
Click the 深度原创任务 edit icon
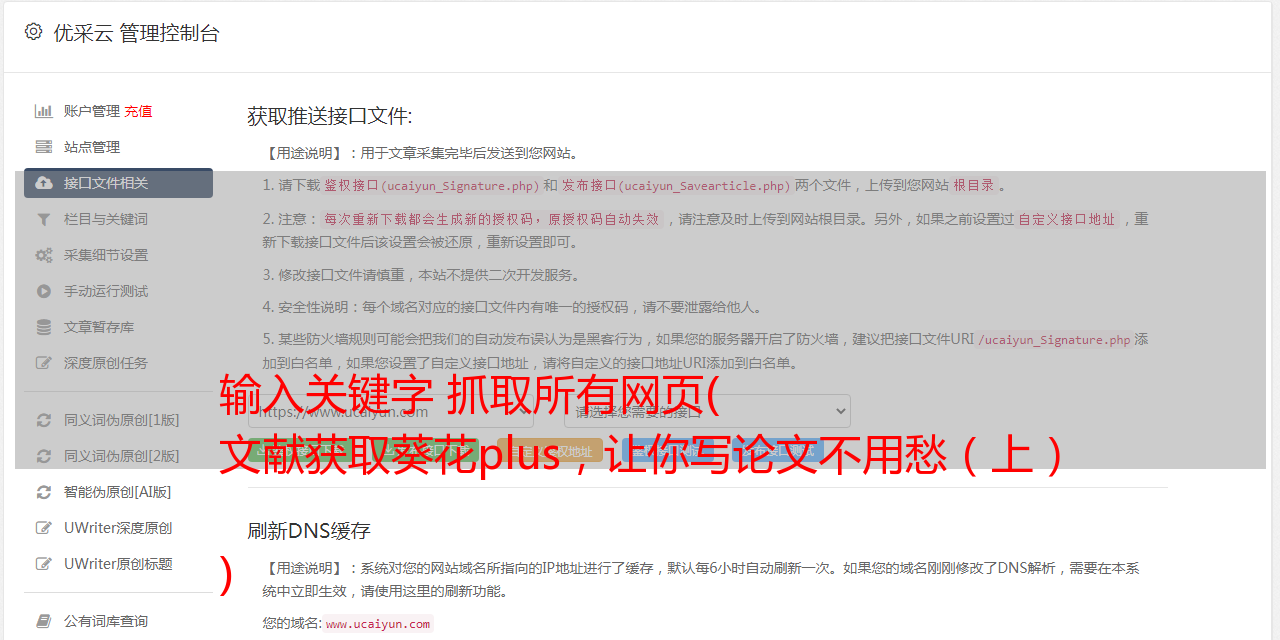tap(44, 363)
